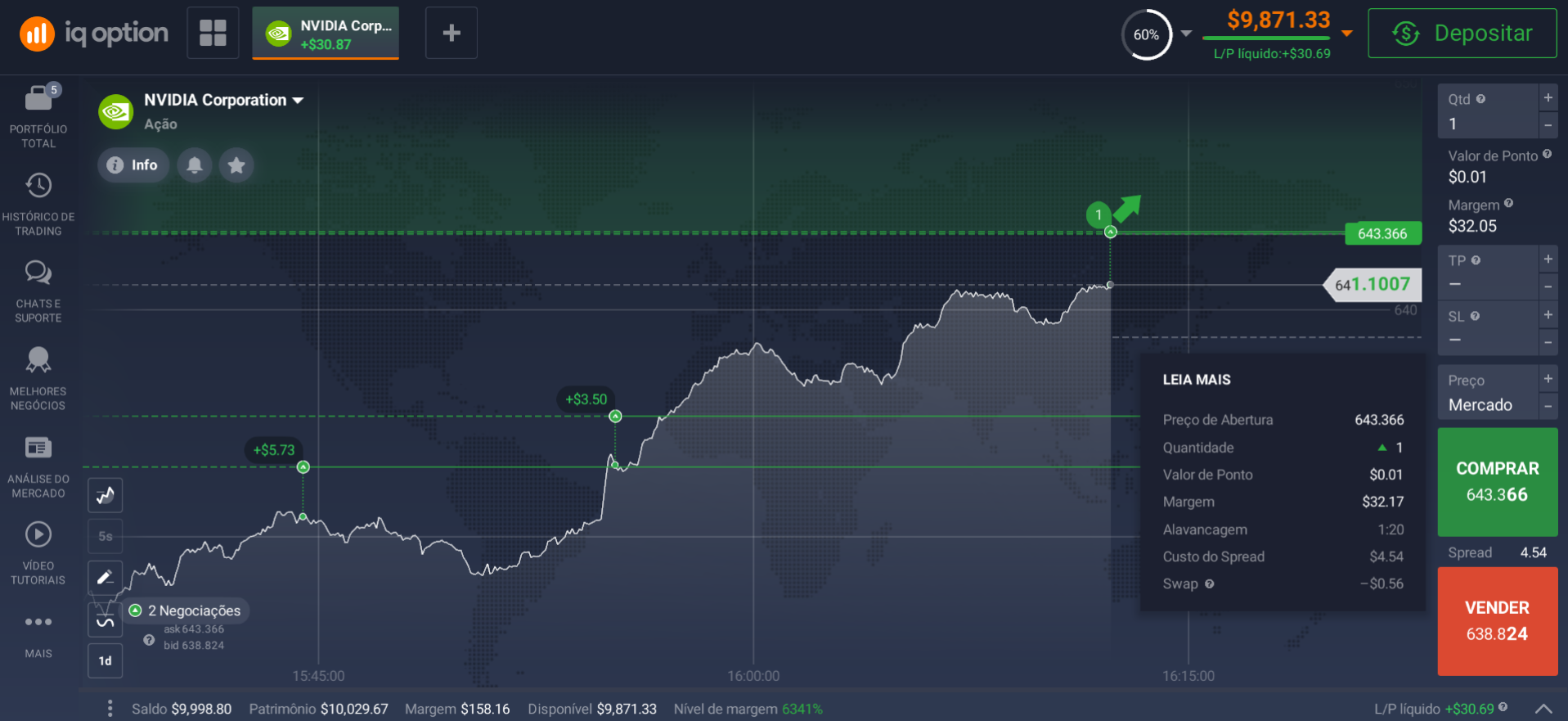This screenshot has width=1568, height=721.
Task: Click COMPRAR at 643.366
Action: pyautogui.click(x=1498, y=482)
